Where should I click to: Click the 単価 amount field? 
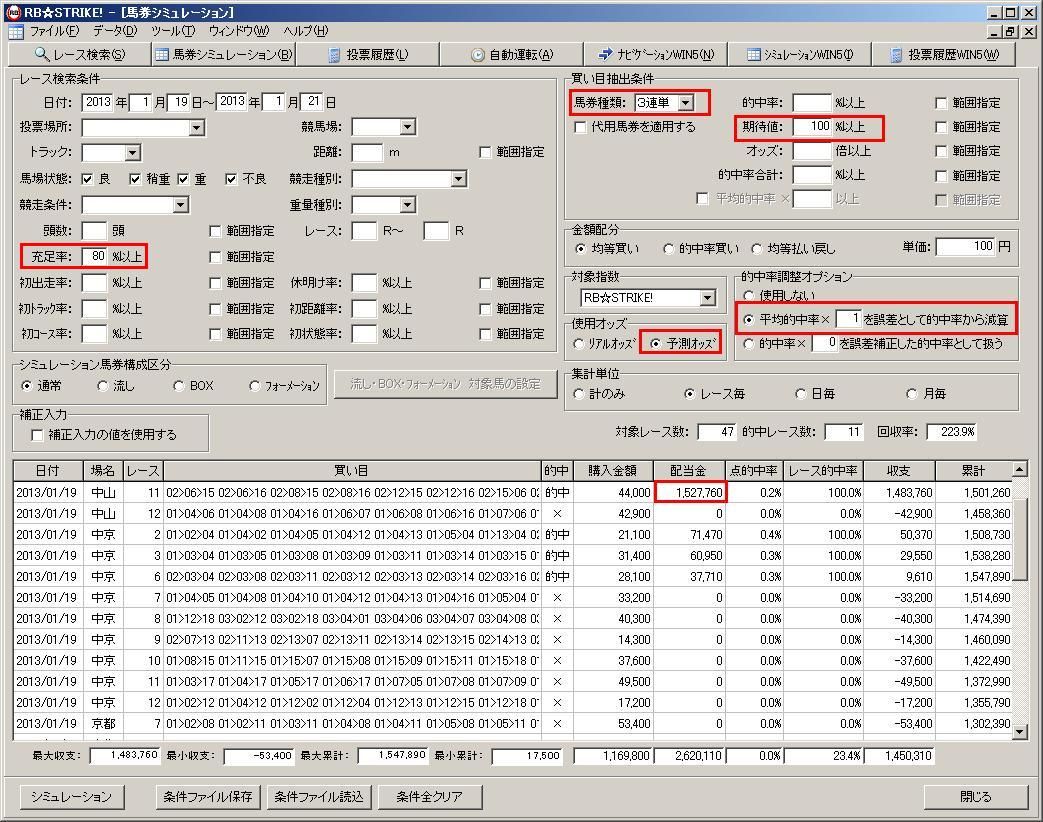coord(965,247)
